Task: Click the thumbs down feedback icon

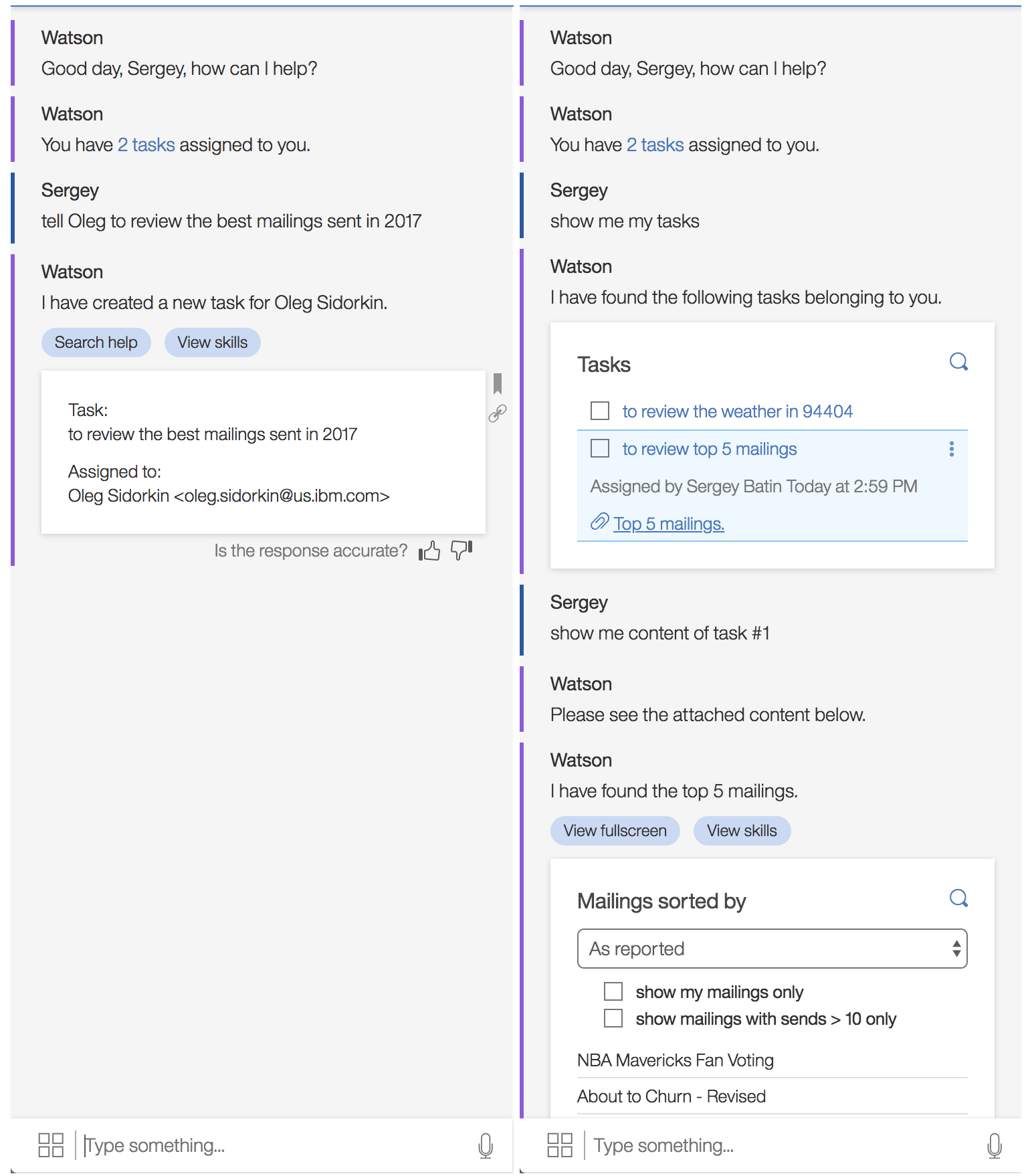Action: [461, 551]
